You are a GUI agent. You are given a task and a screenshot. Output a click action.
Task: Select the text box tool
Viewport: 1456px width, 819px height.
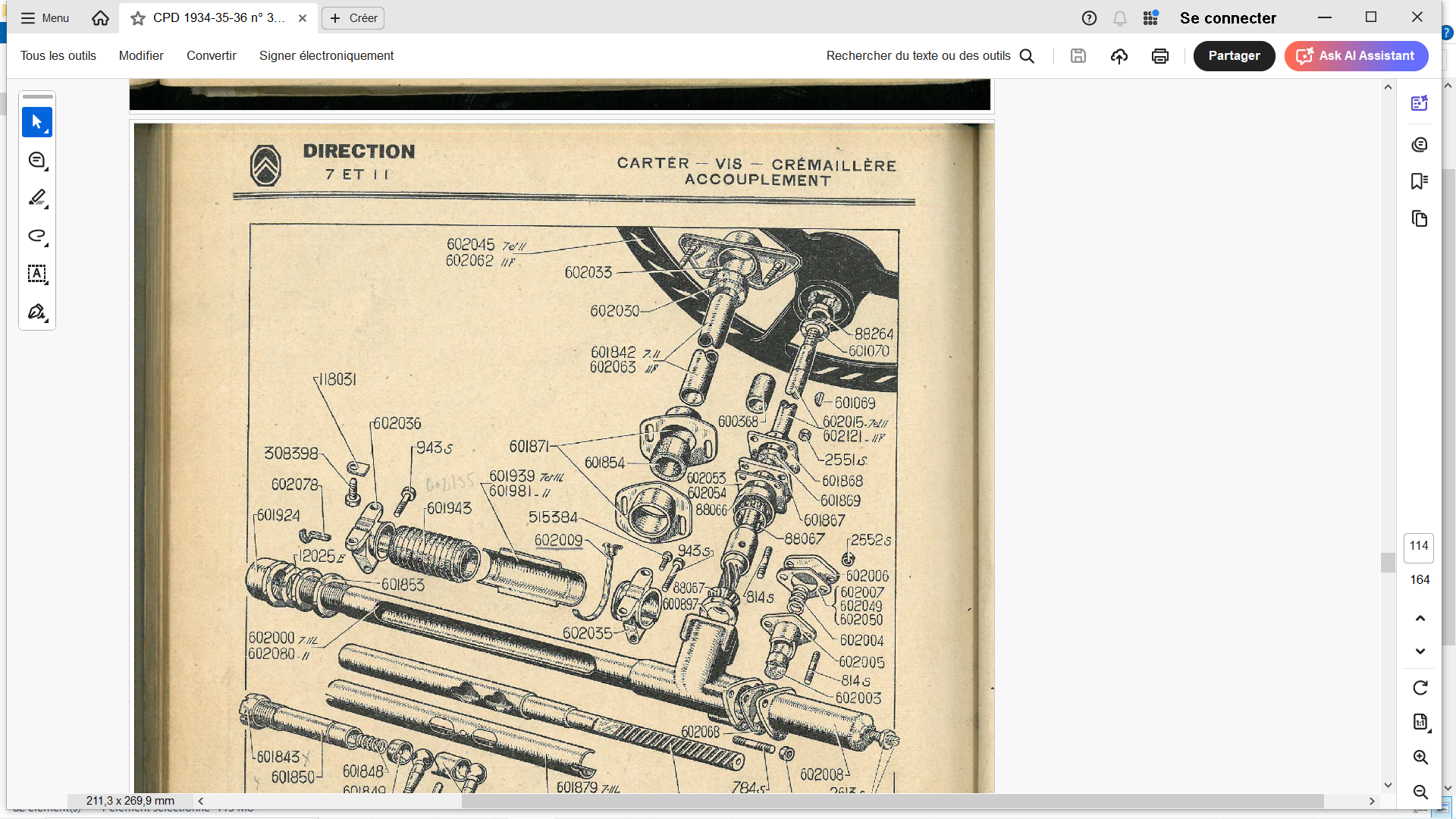pos(36,274)
